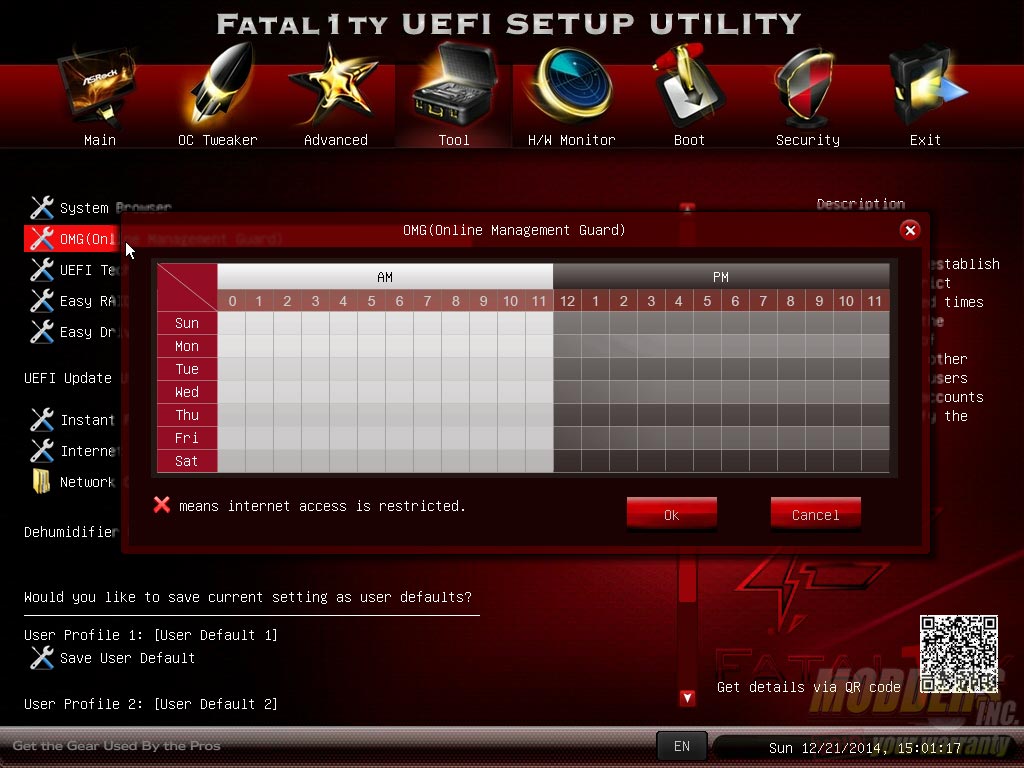Click the 0 AM hour column header
Image resolution: width=1024 pixels, height=768 pixels.
pos(231,300)
